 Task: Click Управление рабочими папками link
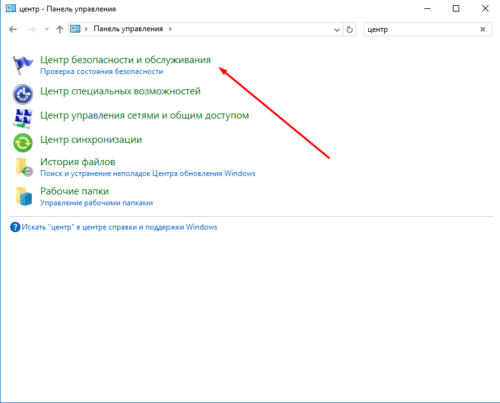97,203
